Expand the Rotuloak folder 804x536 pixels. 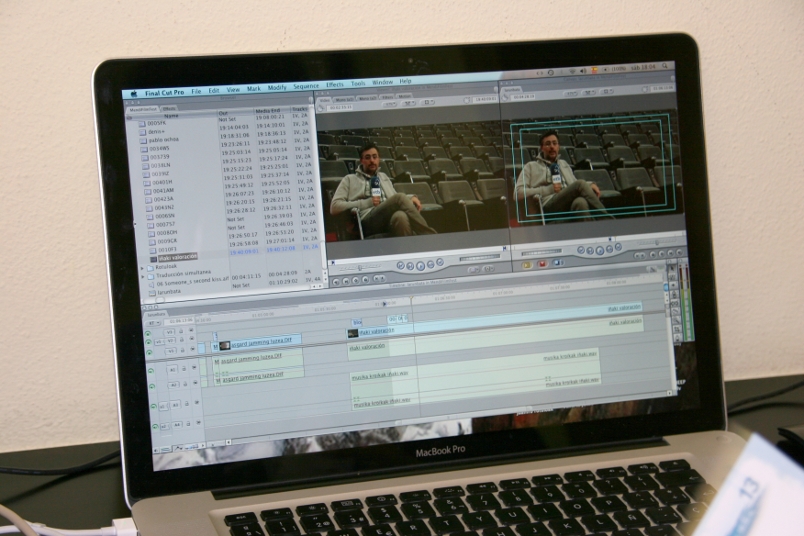143,268
